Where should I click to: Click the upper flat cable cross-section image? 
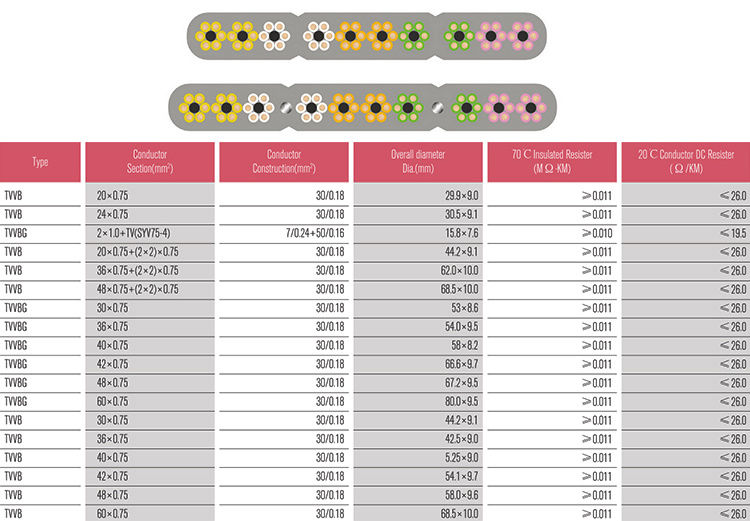tap(365, 37)
